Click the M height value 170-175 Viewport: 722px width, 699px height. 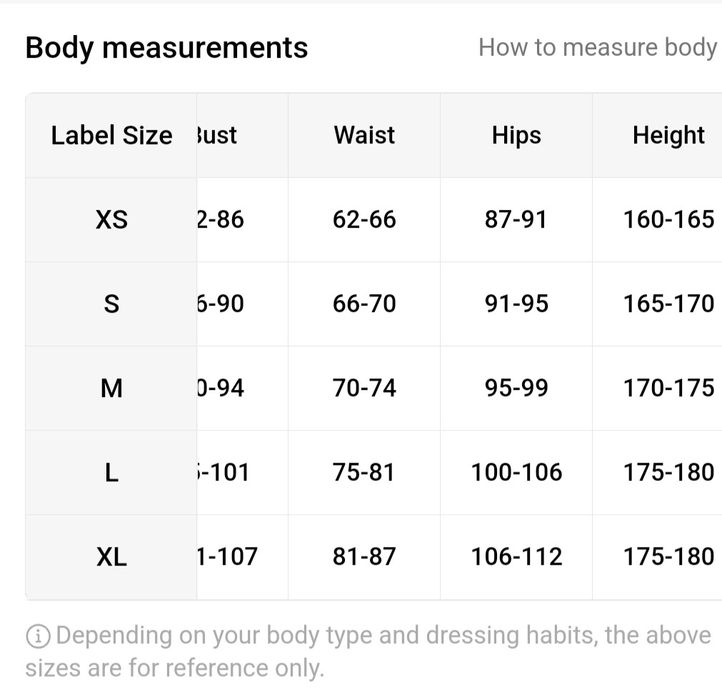[668, 388]
